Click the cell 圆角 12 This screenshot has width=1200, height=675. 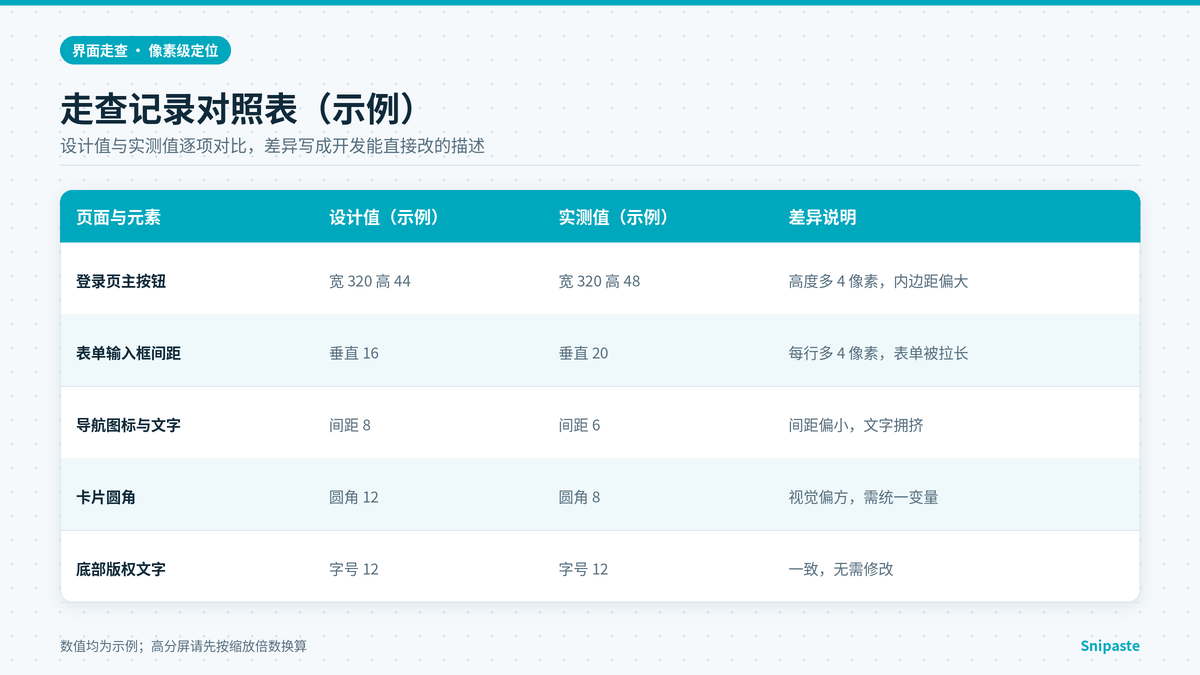(354, 497)
